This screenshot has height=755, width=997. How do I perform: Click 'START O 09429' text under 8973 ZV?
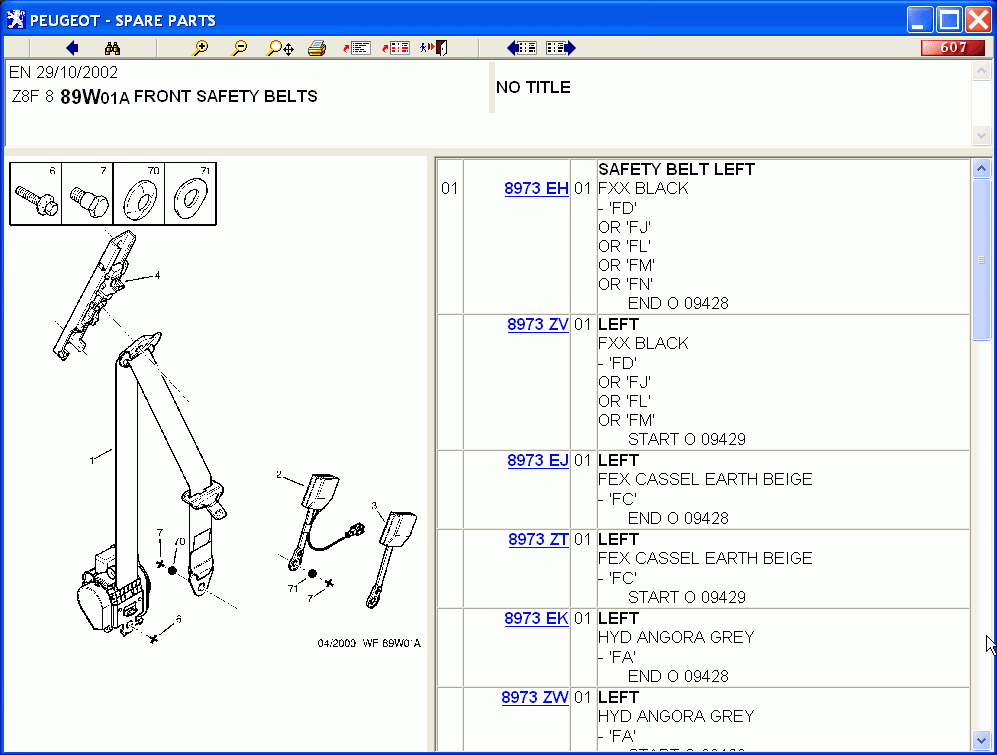pyautogui.click(x=687, y=440)
